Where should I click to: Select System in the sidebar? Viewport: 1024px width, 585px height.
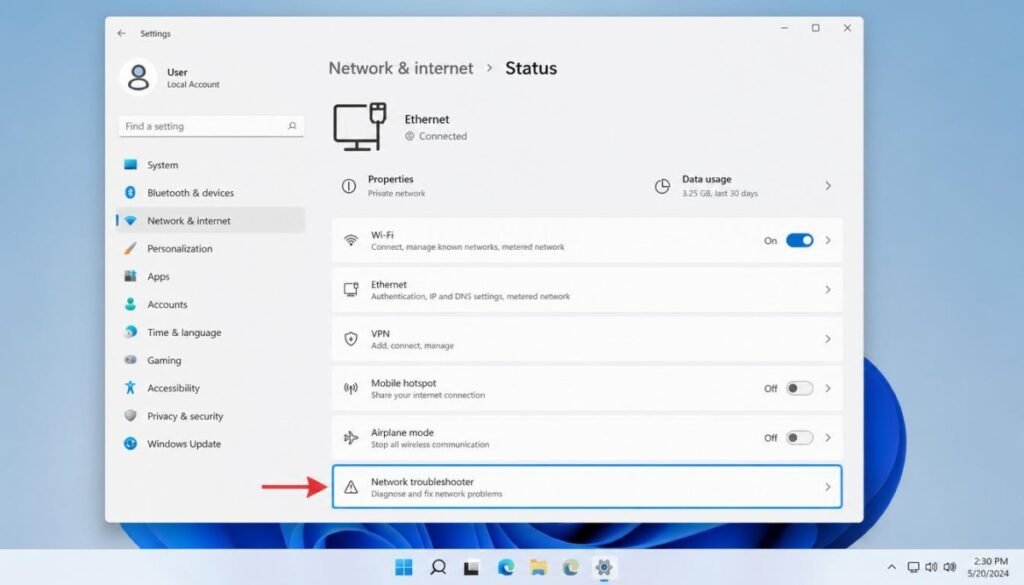[211, 165]
